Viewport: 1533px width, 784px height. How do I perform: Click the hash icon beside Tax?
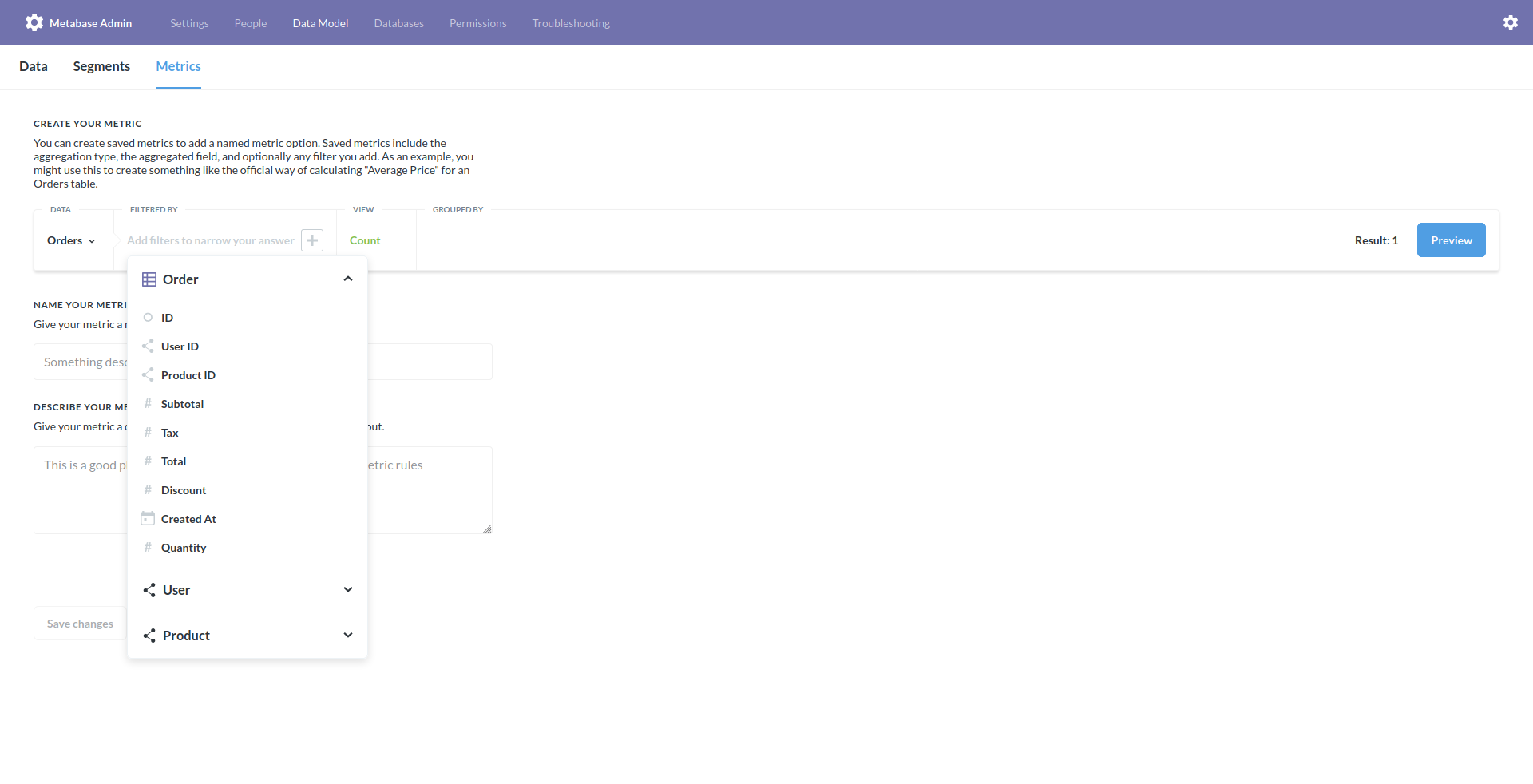(148, 433)
